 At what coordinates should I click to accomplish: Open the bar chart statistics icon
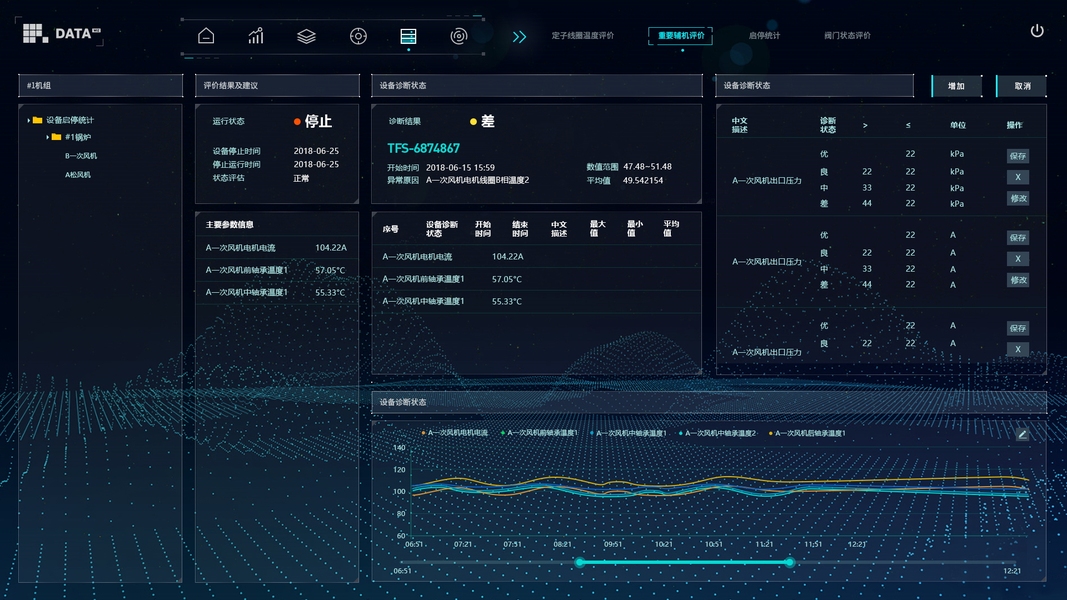(x=256, y=36)
